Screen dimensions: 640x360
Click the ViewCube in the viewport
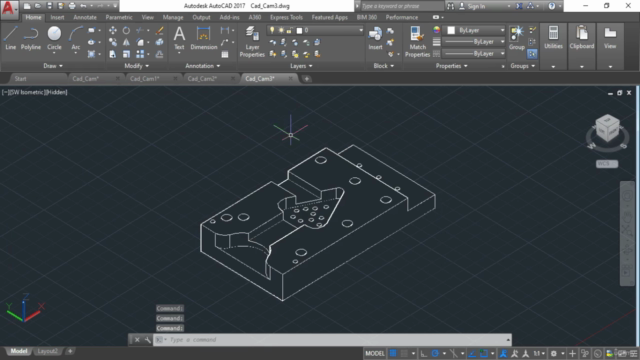pyautogui.click(x=607, y=129)
